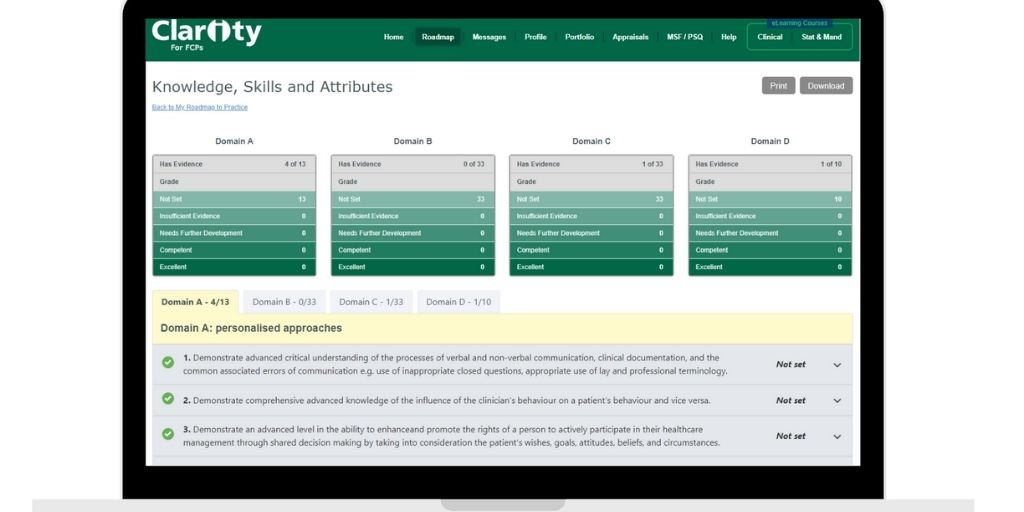Click the Clarity for FCPs logo
This screenshot has width=1024, height=512.
pos(206,34)
